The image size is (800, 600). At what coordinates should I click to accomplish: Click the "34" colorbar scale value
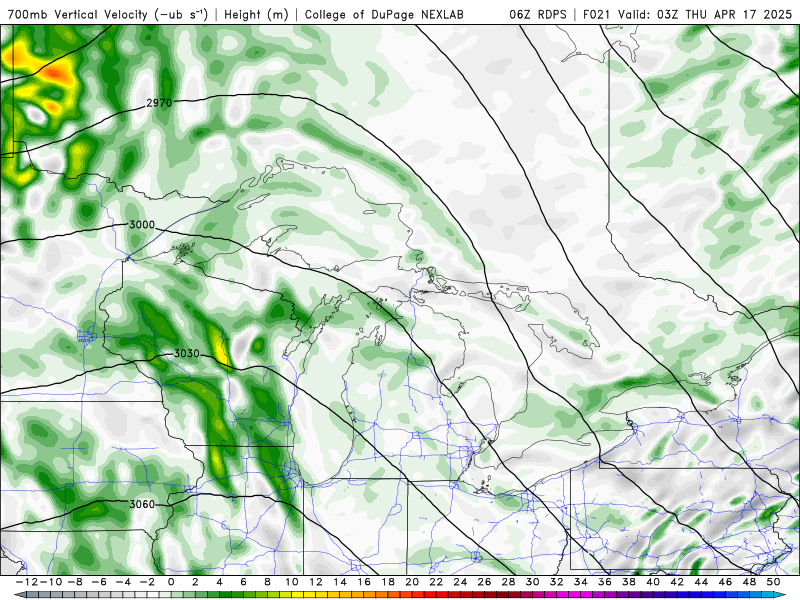pos(581,582)
